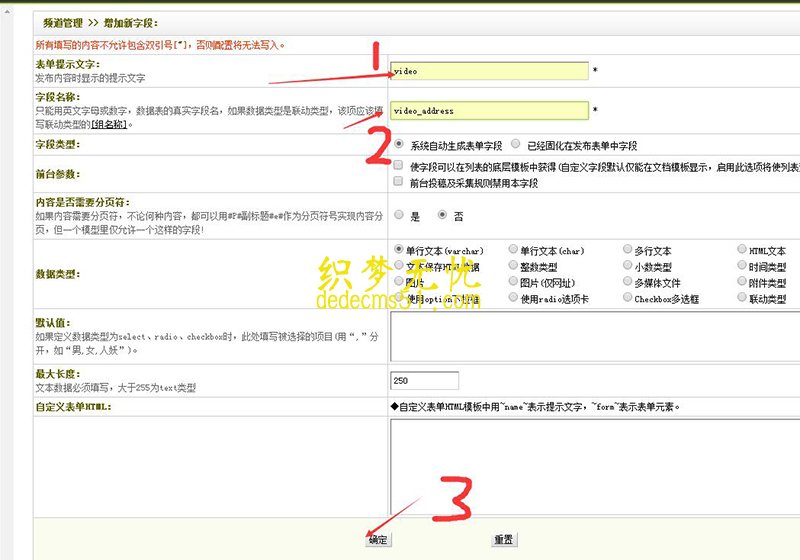The image size is (800, 560).
Task: Select 单行文本(char) data type
Action: click(x=512, y=249)
